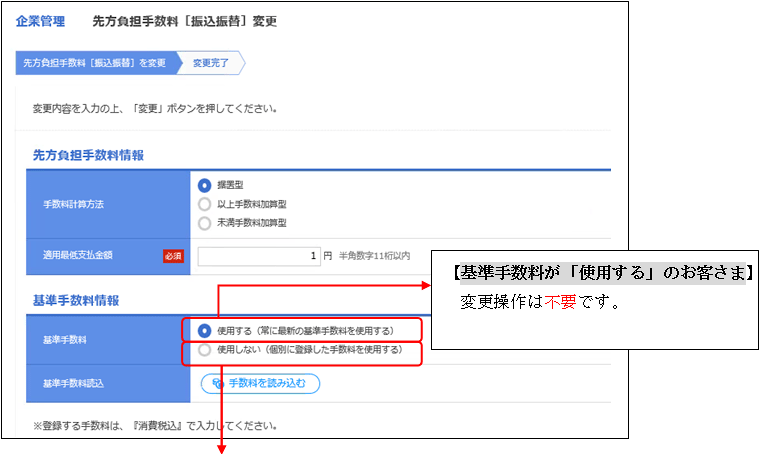This screenshot has height=454, width=760.
Task: Click the 基準手数料 row label
Action: point(64,340)
